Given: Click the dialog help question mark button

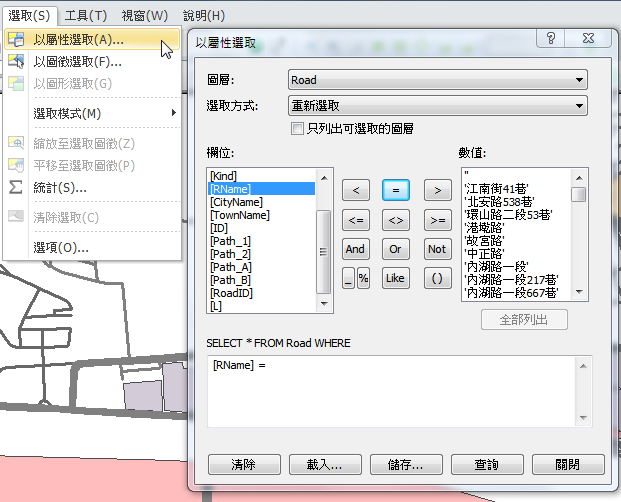Looking at the screenshot, I should (551, 38).
